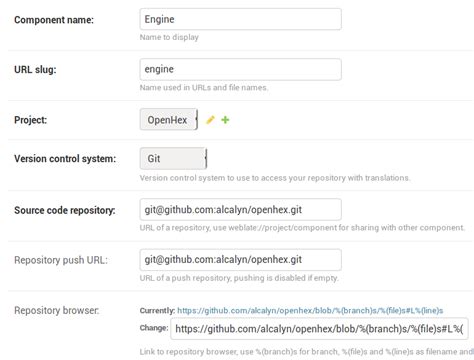Click the Component name field containing Engine
474x360 pixels.
coord(241,19)
